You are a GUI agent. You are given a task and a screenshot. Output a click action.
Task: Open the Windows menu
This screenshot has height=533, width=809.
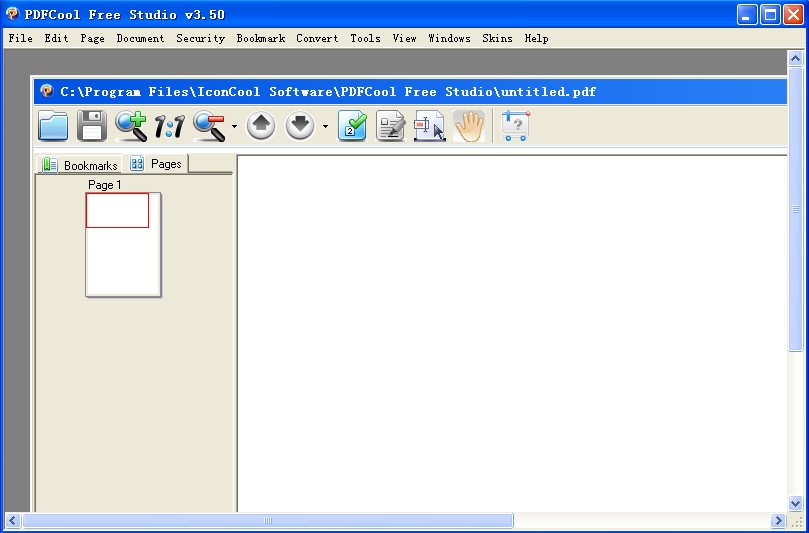click(449, 38)
